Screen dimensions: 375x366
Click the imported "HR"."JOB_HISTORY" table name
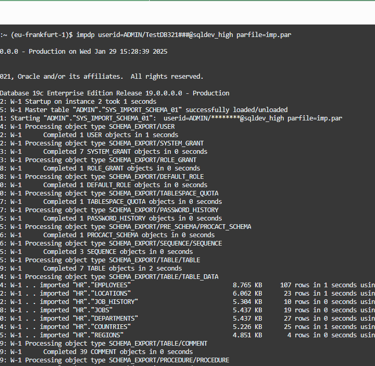pos(106,301)
